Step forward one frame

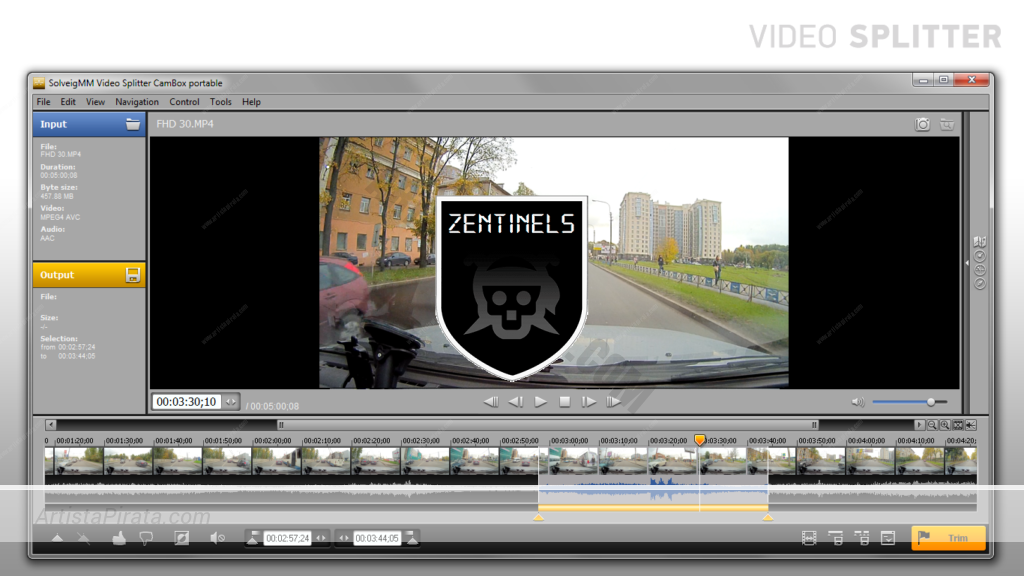point(589,402)
